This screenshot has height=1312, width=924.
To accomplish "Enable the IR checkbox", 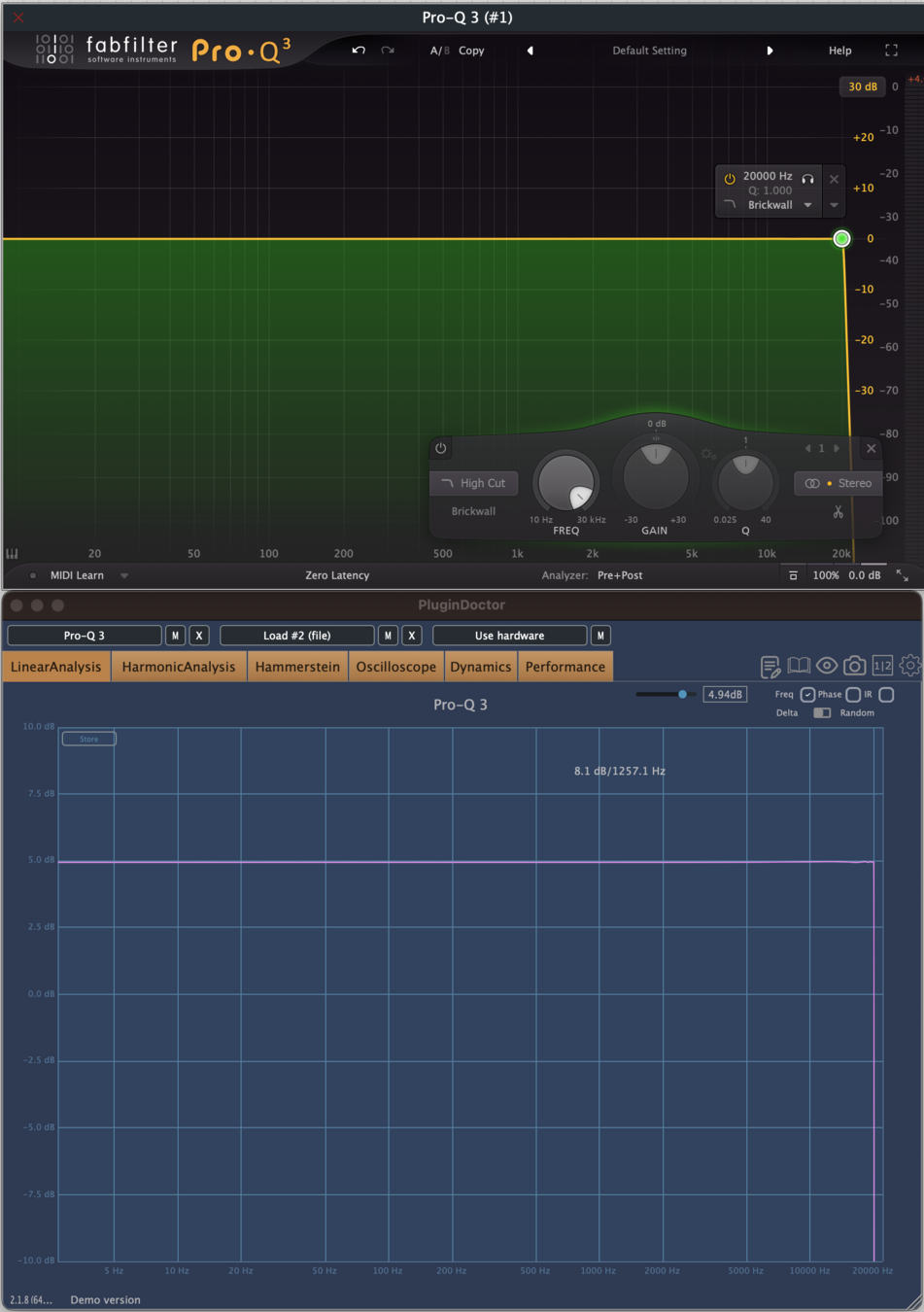I will click(x=886, y=695).
